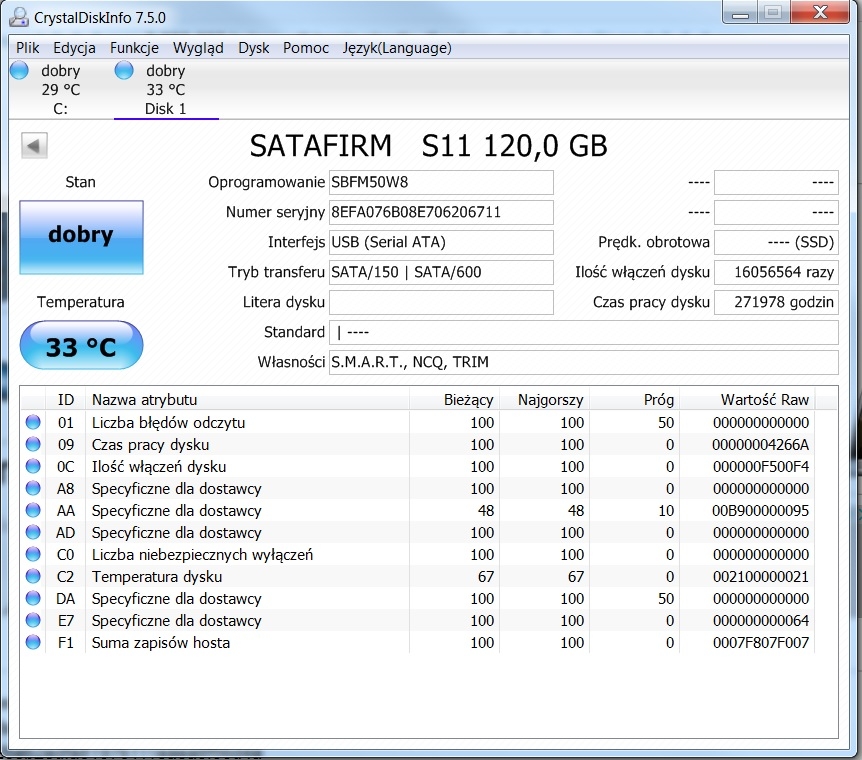862x760 pixels.
Task: Click the CrystalDiskInfo title bar icon
Action: pos(19,17)
